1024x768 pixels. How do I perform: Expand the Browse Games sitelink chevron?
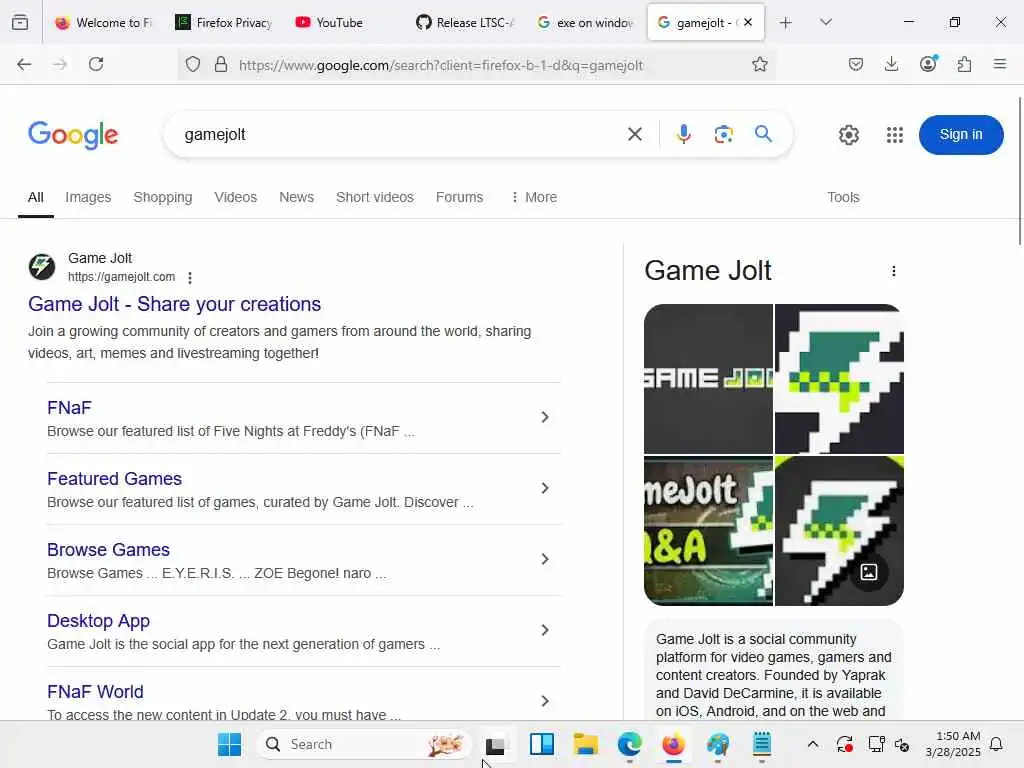(545, 559)
